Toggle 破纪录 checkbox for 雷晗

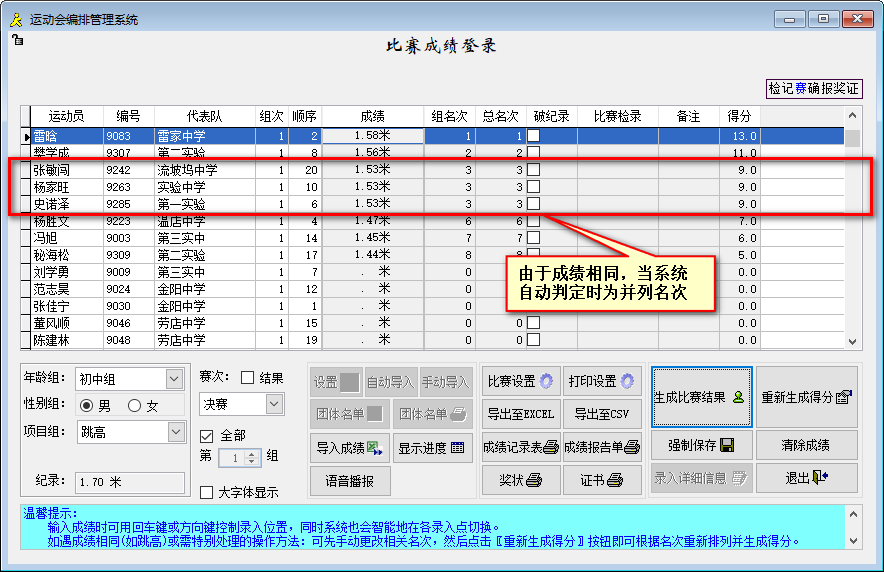(533, 136)
